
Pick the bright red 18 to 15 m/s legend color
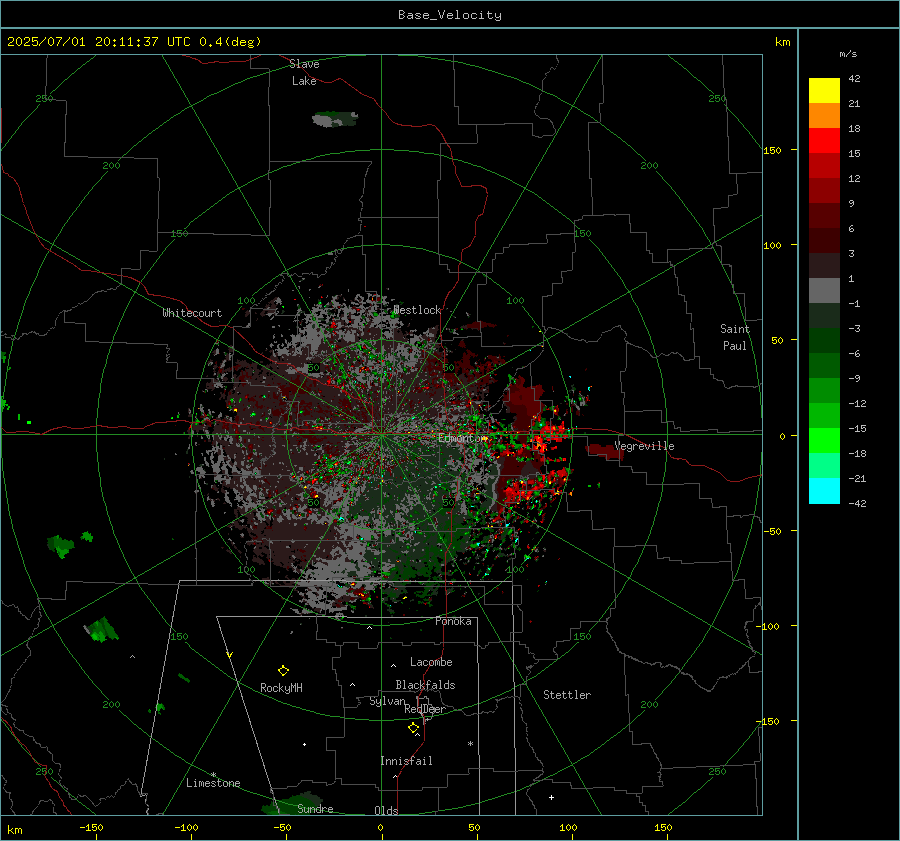point(824,141)
